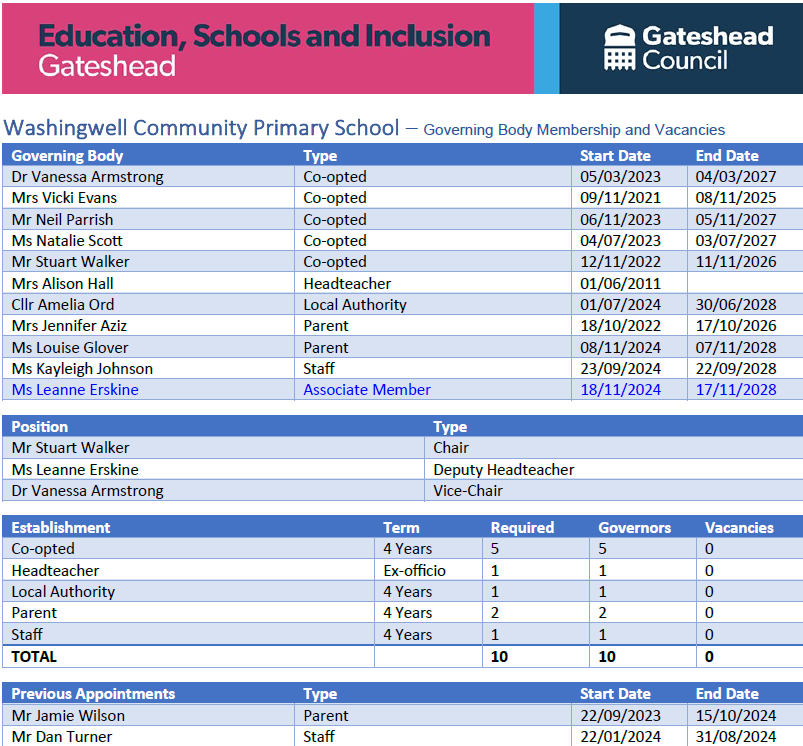
Task: Select the TOTAL row label
Action: tap(34, 657)
